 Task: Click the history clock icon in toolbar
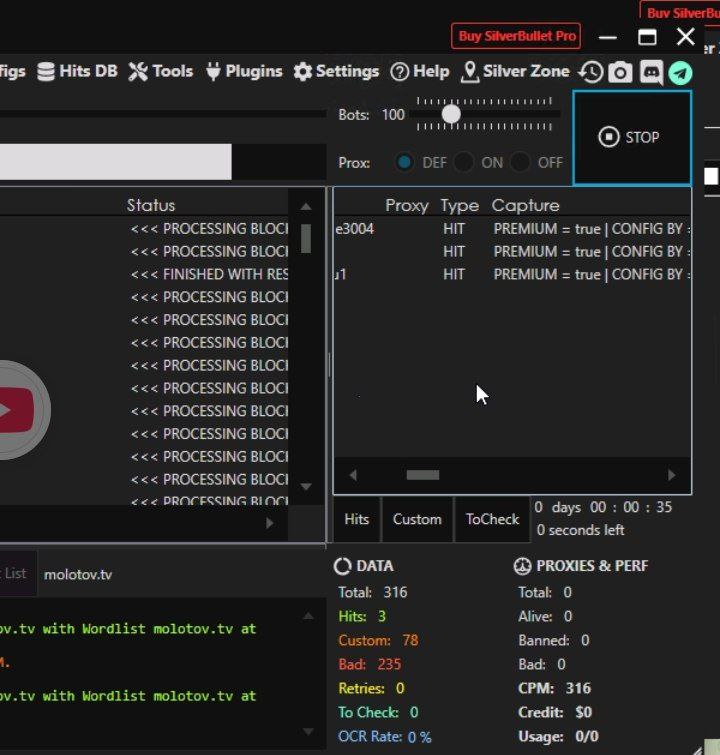click(591, 72)
